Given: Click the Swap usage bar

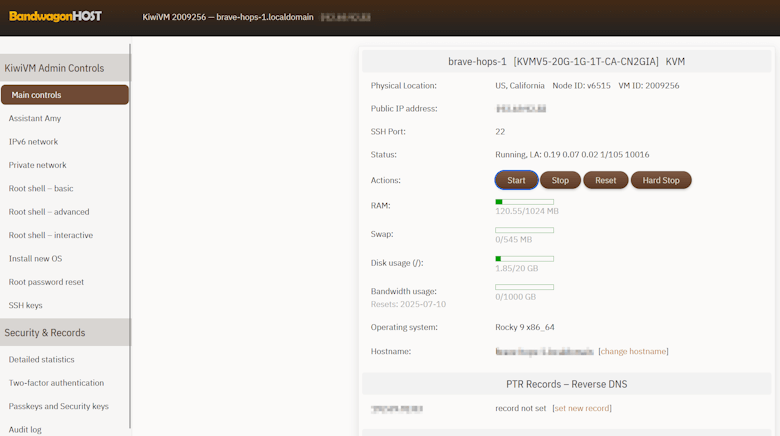Looking at the screenshot, I should coord(524,230).
